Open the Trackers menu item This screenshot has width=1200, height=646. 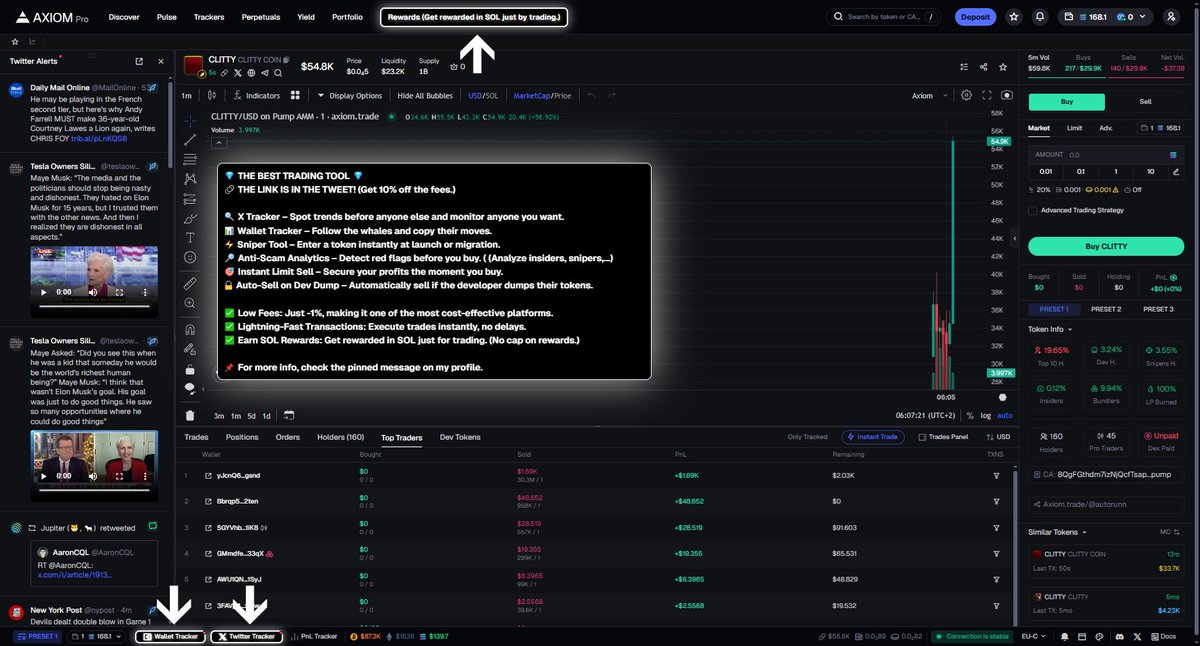coord(209,17)
